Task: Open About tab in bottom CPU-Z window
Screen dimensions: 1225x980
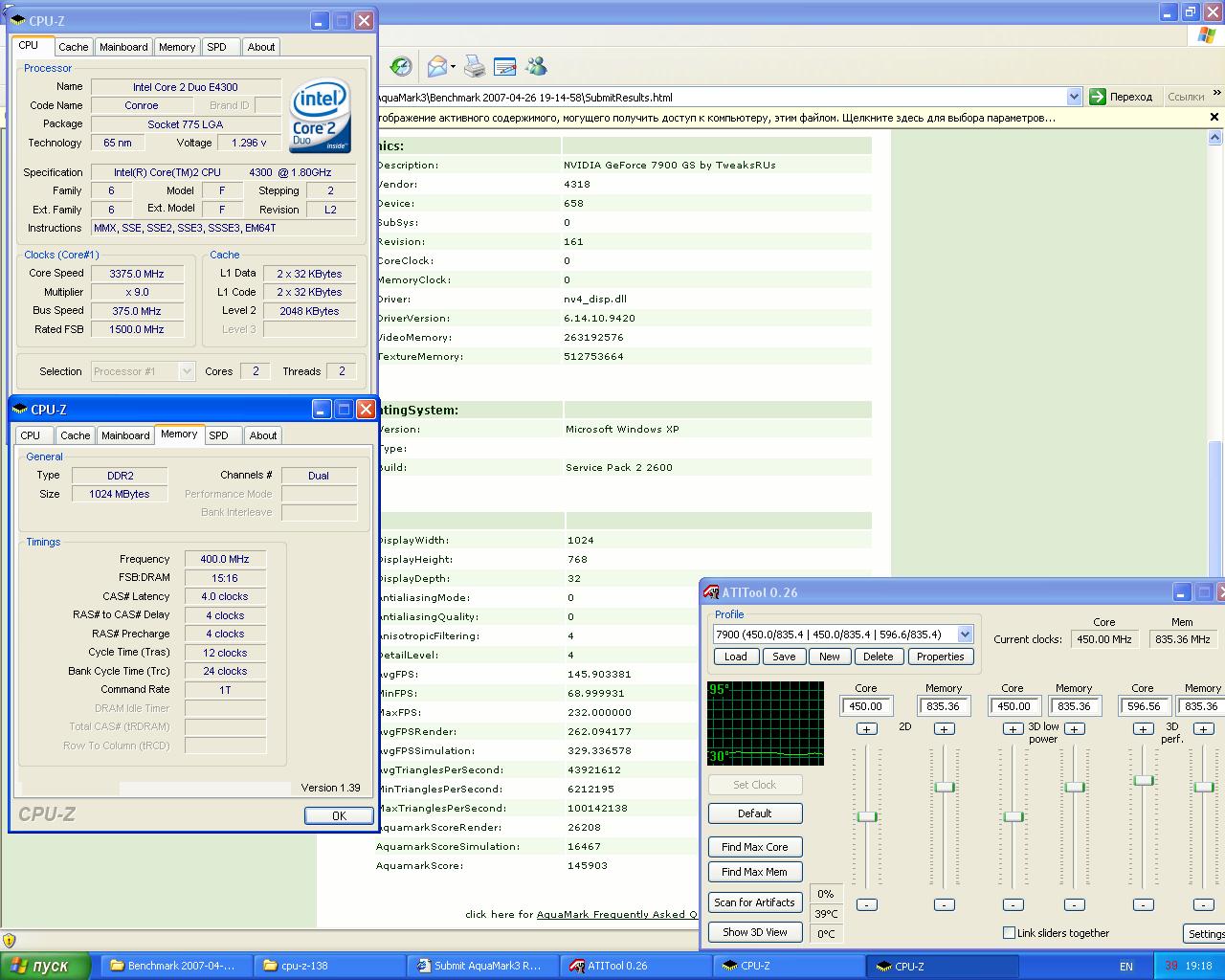Action: click(x=263, y=435)
